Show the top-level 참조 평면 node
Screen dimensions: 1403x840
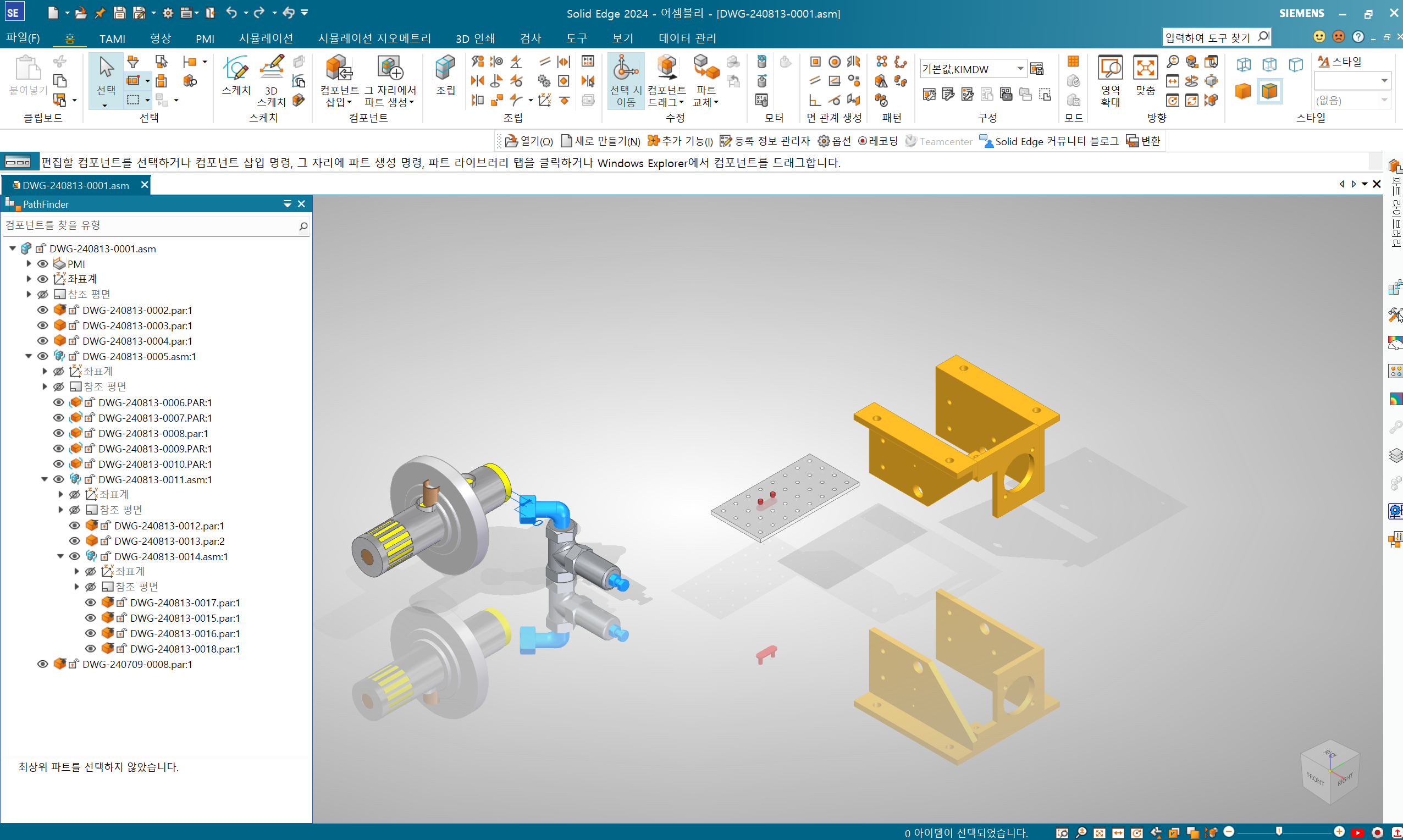pyautogui.click(x=42, y=294)
